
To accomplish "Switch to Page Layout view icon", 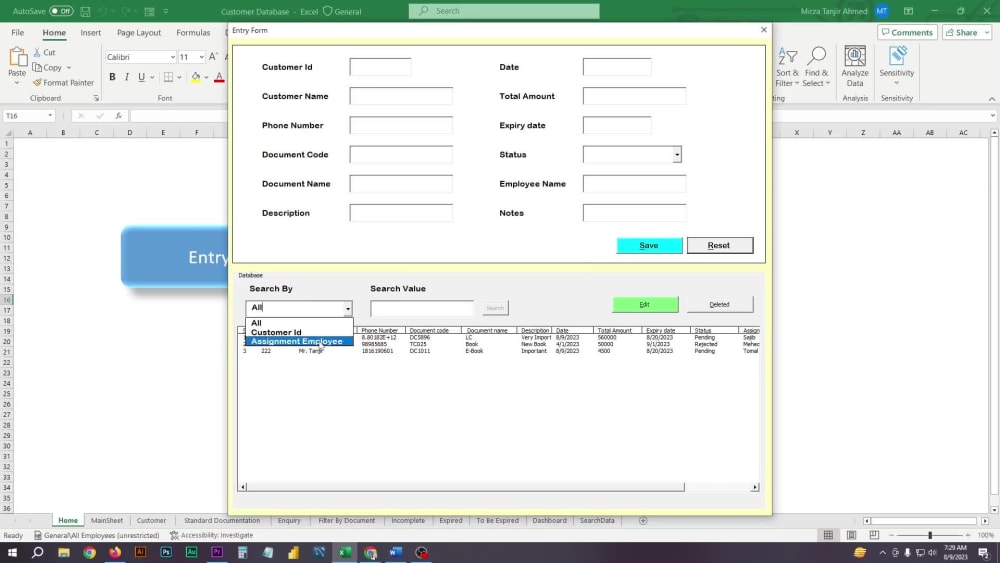I will click(x=851, y=535).
